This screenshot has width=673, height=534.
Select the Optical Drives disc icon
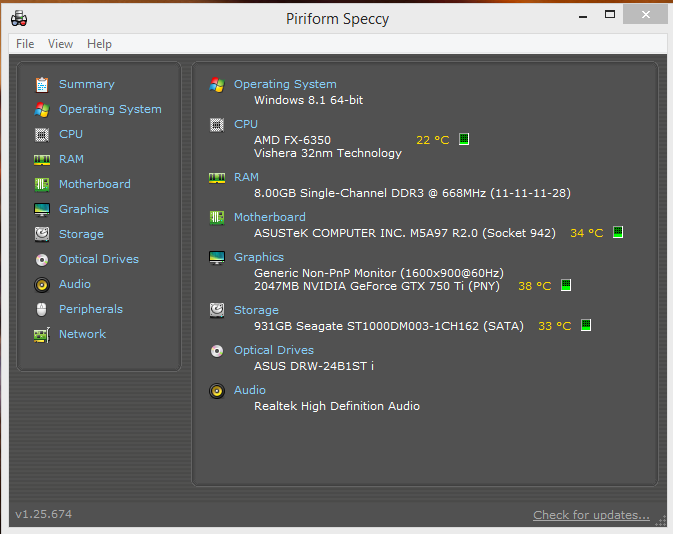pos(42,260)
